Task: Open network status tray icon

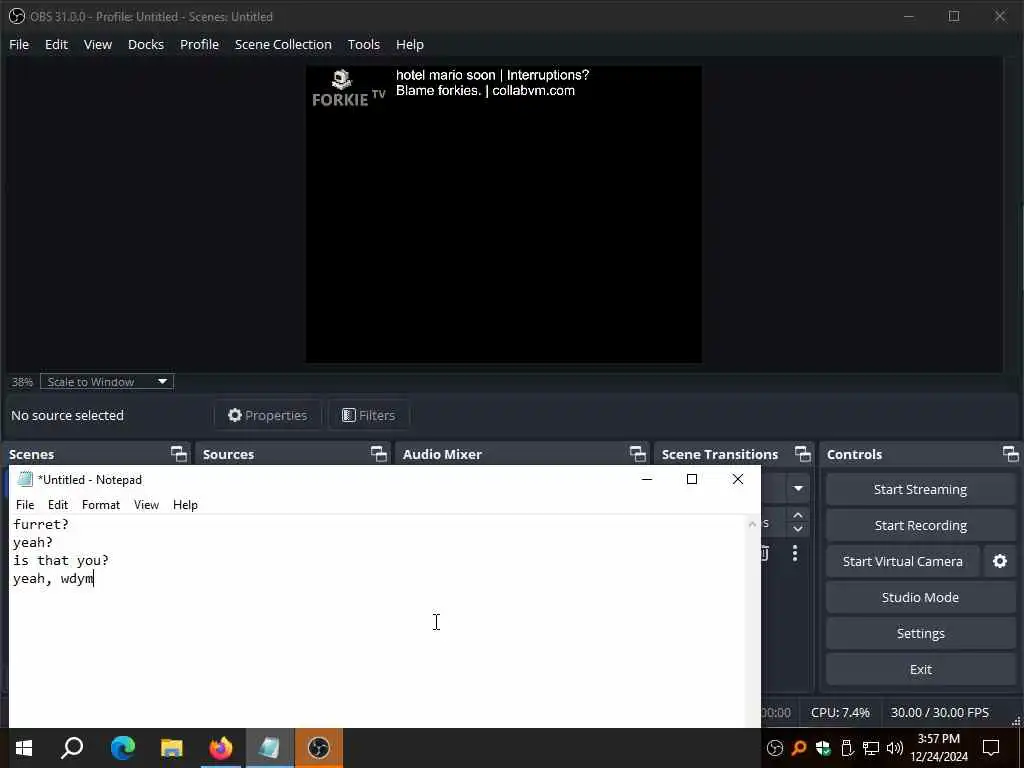Action: click(x=871, y=748)
